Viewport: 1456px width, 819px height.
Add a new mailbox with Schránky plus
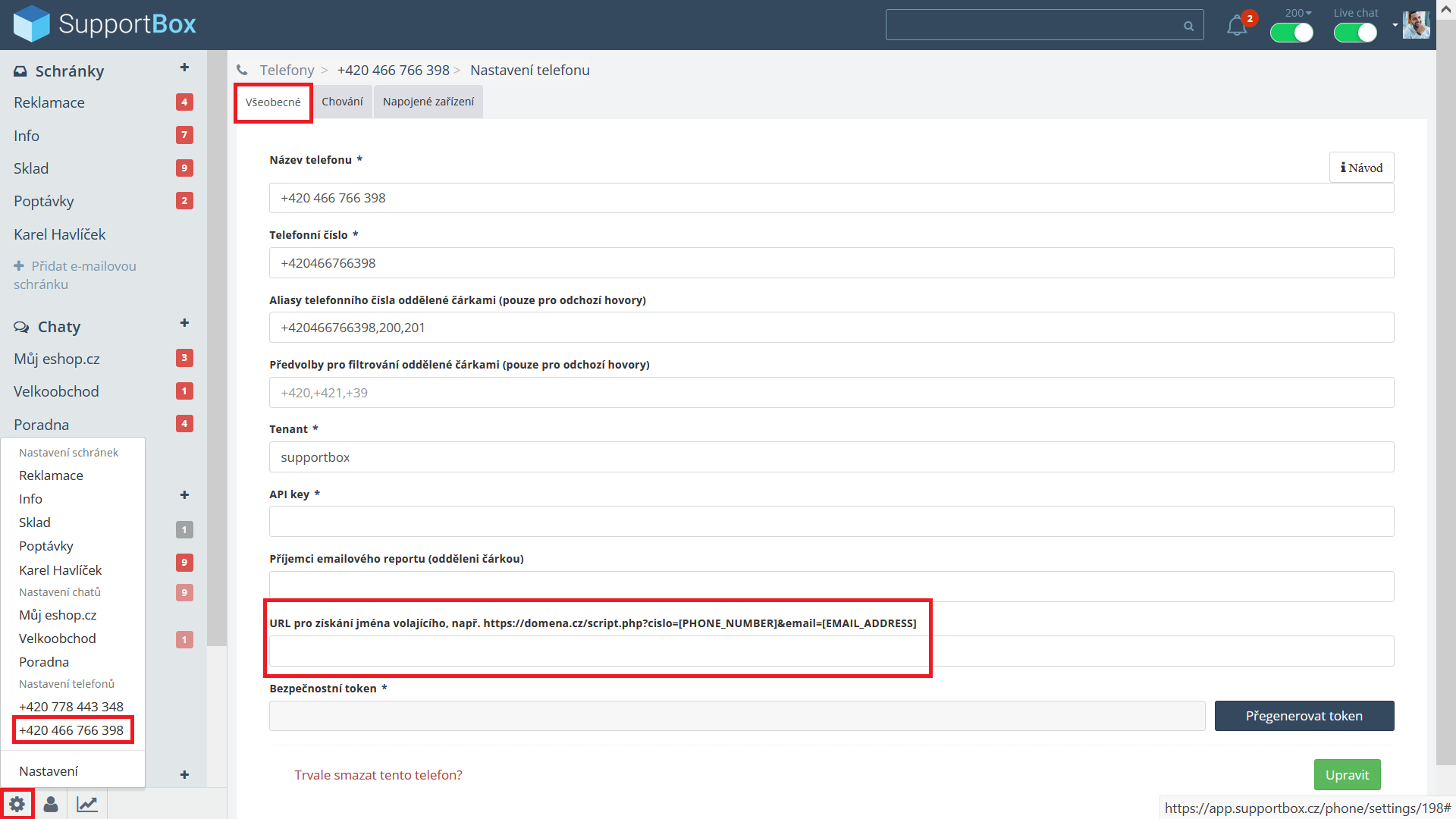click(x=184, y=67)
